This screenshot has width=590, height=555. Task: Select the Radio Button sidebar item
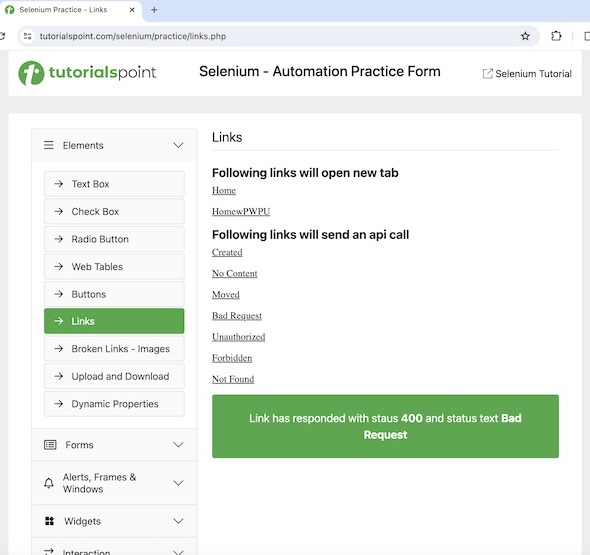[114, 239]
